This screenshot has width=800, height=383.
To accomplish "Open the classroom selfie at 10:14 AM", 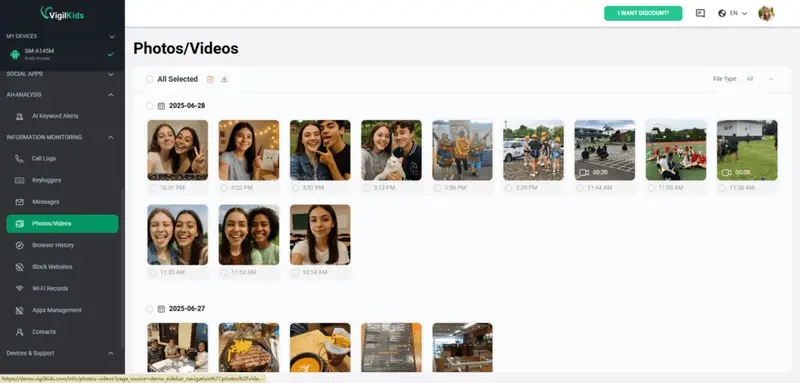I will 320,235.
